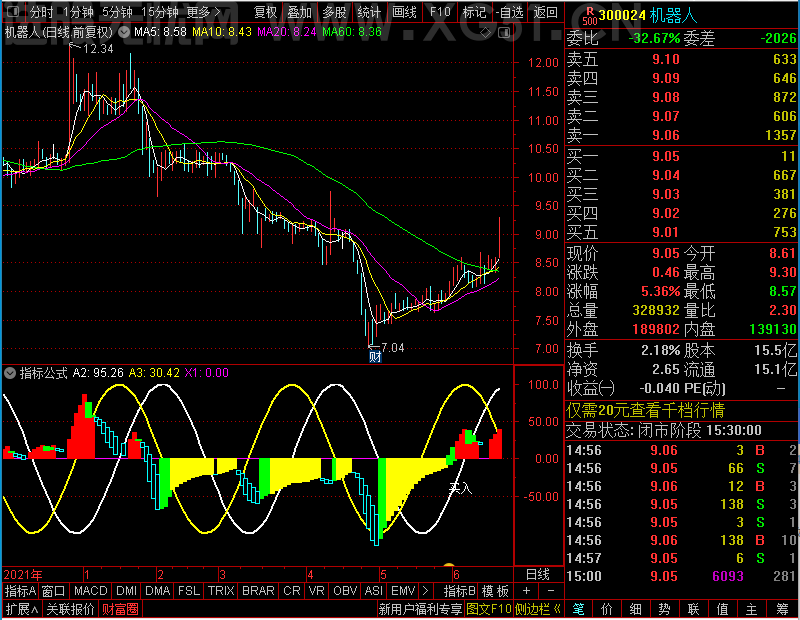Open the 财富圈 link
Image resolution: width=800 pixels, height=620 pixels.
pyautogui.click(x=120, y=609)
